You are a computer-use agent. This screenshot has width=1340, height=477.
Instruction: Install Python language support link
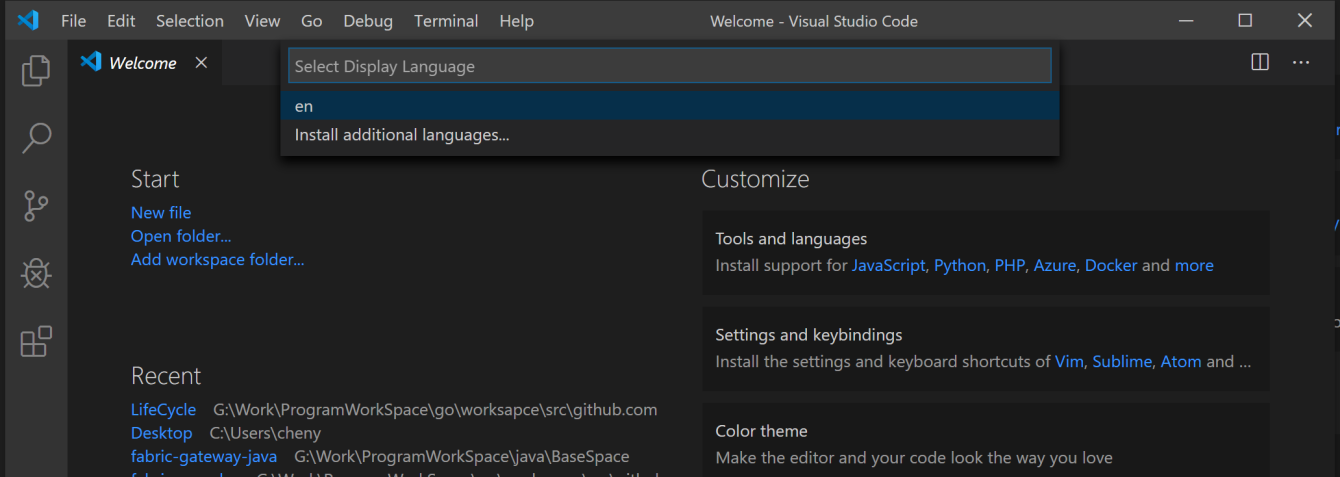(959, 266)
